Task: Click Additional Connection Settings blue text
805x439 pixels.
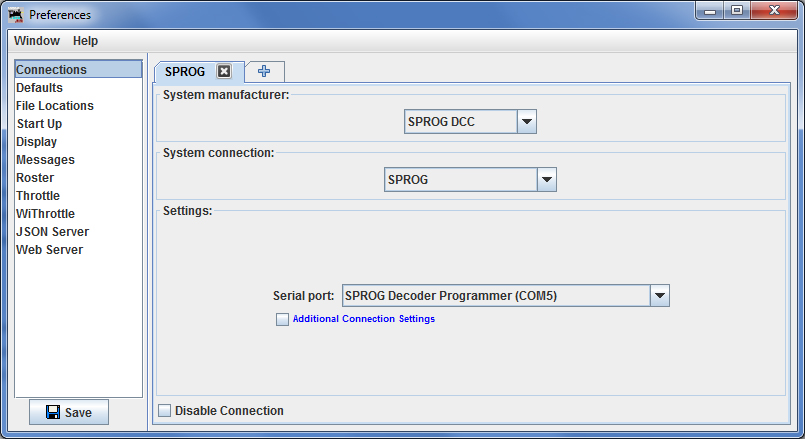Action: [x=363, y=319]
